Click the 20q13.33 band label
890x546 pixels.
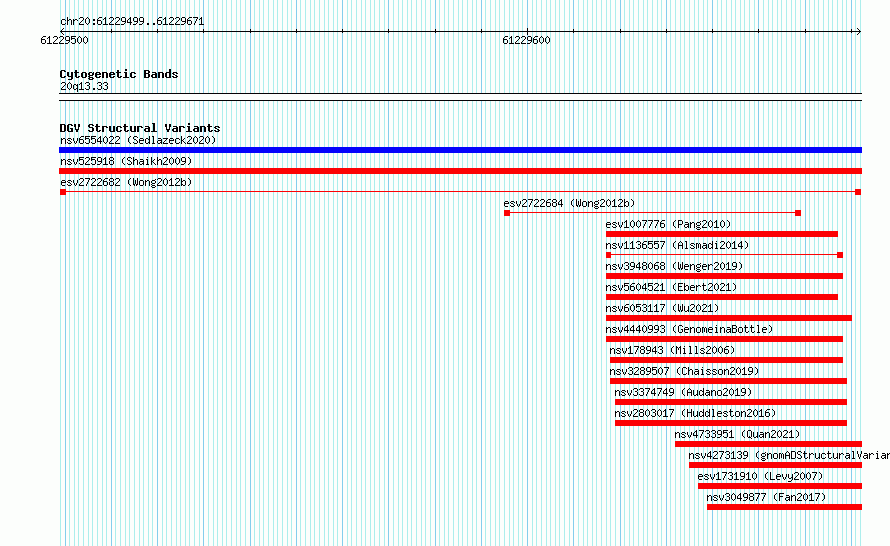tap(84, 86)
